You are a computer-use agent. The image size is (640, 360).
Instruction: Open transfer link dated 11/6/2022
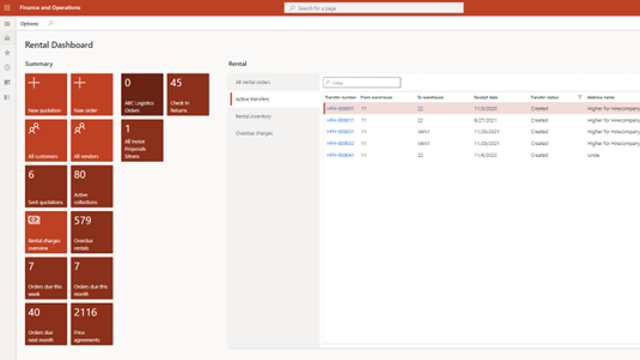click(x=340, y=155)
